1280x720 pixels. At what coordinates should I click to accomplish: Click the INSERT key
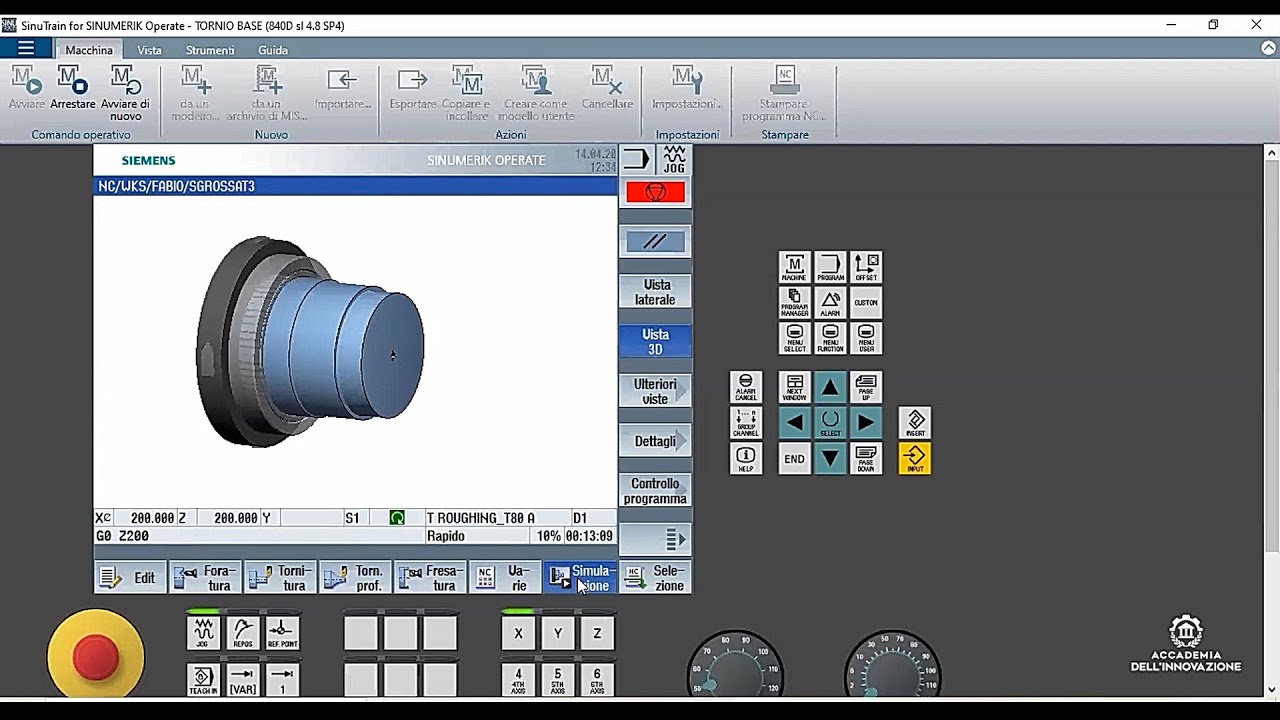(915, 422)
